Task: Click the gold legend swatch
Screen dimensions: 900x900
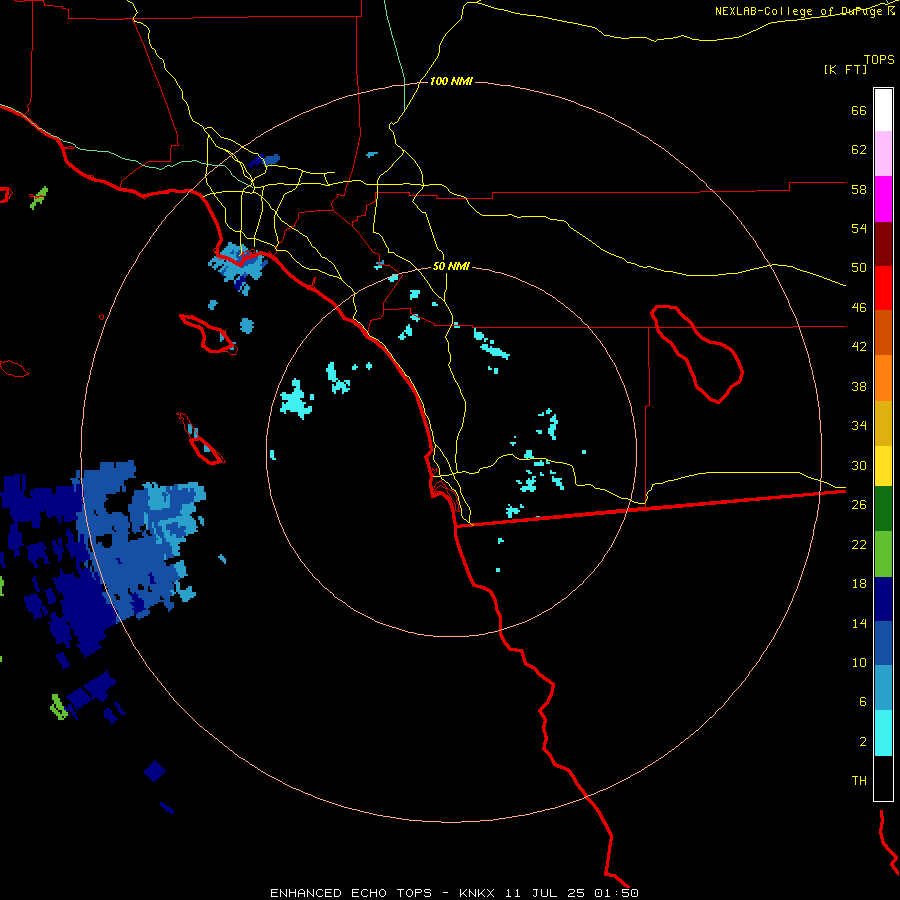Action: click(883, 423)
